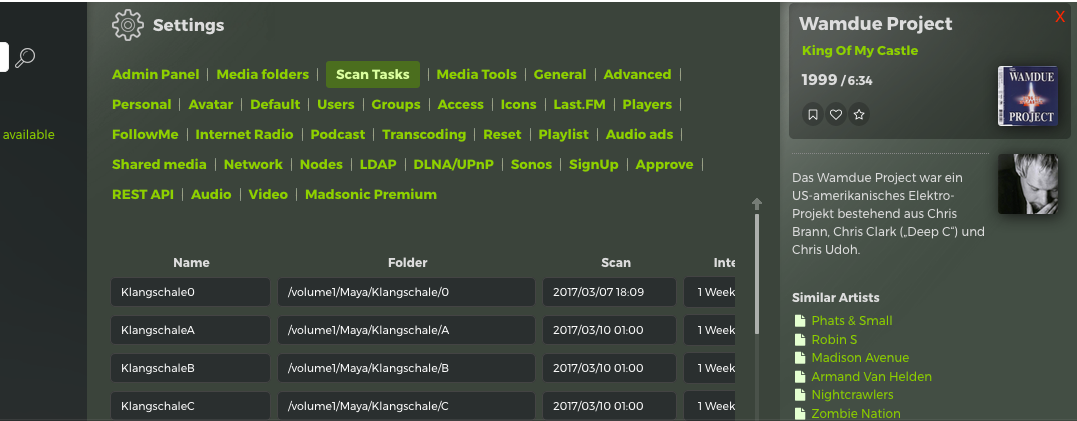Open the Media Tools tab
This screenshot has width=1077, height=421.
[x=476, y=74]
